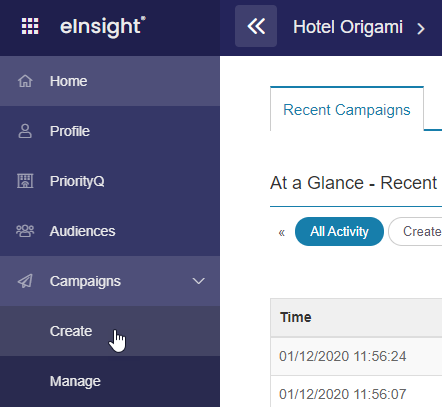Select the All Activity filter pill
This screenshot has width=442, height=407.
[x=339, y=231]
